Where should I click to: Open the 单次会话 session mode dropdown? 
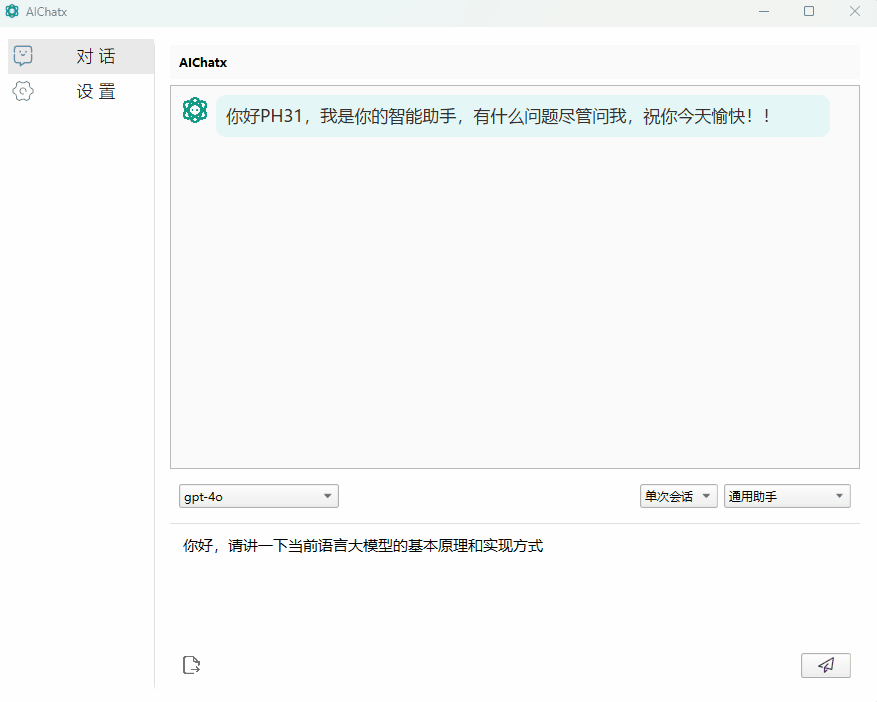(679, 495)
